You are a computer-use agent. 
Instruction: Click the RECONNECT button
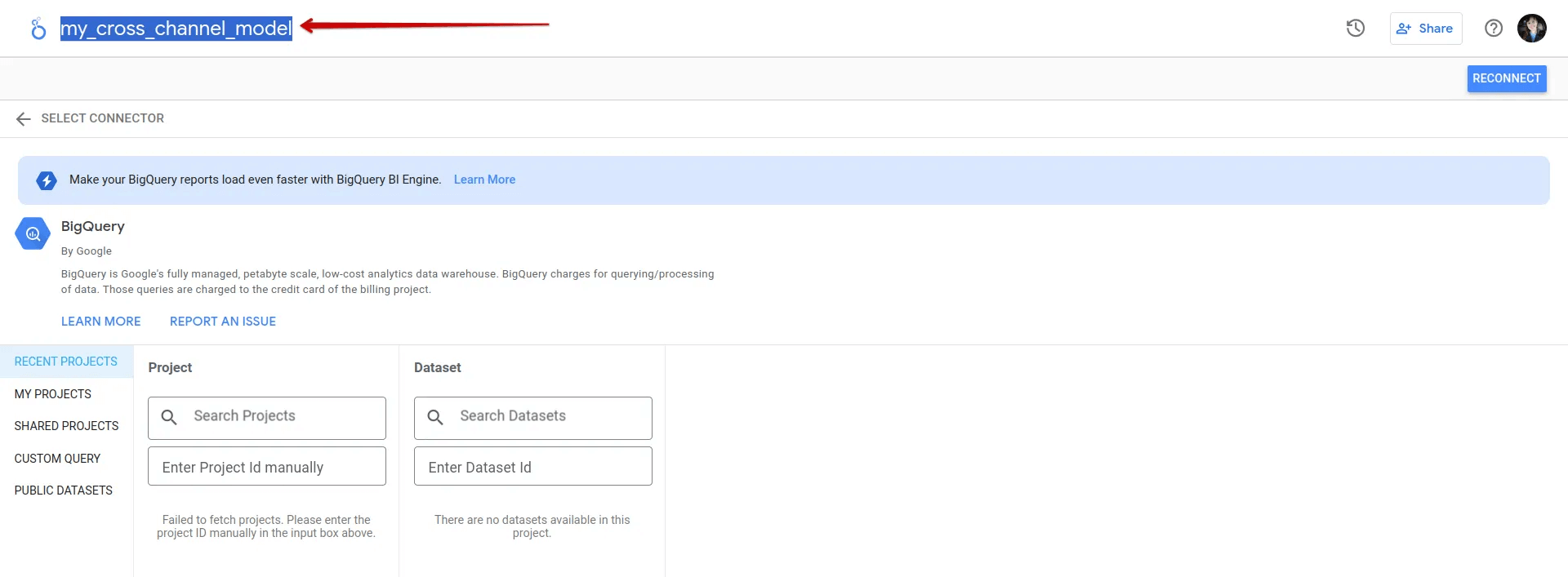click(1506, 78)
